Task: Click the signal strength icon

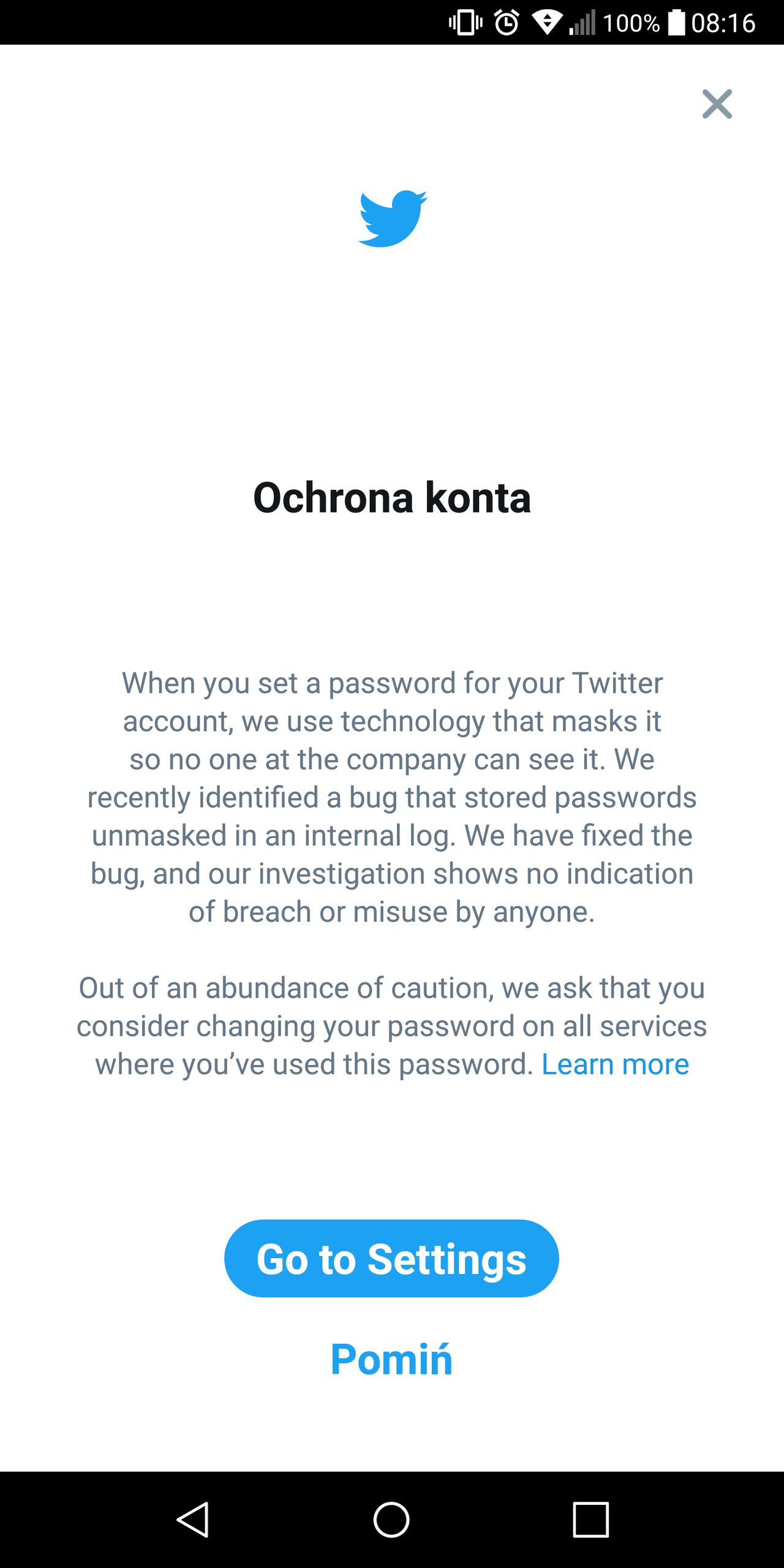Action: click(584, 23)
